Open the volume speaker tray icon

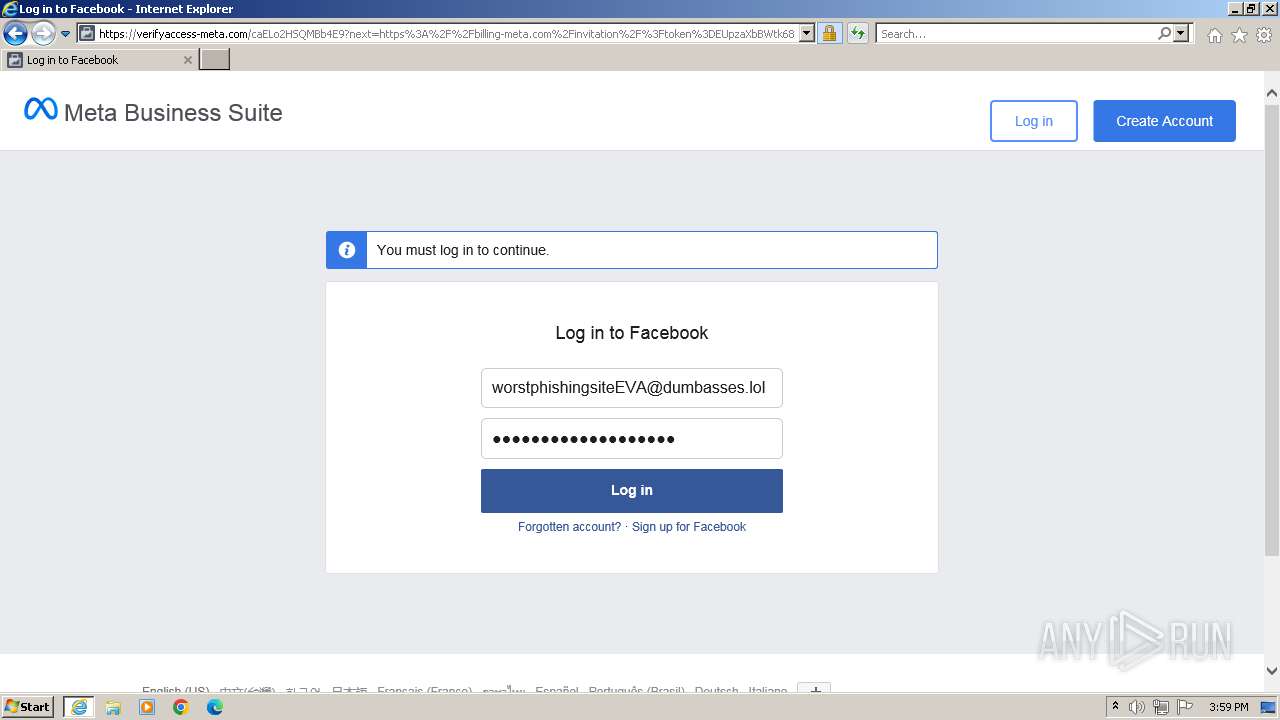(x=1137, y=707)
